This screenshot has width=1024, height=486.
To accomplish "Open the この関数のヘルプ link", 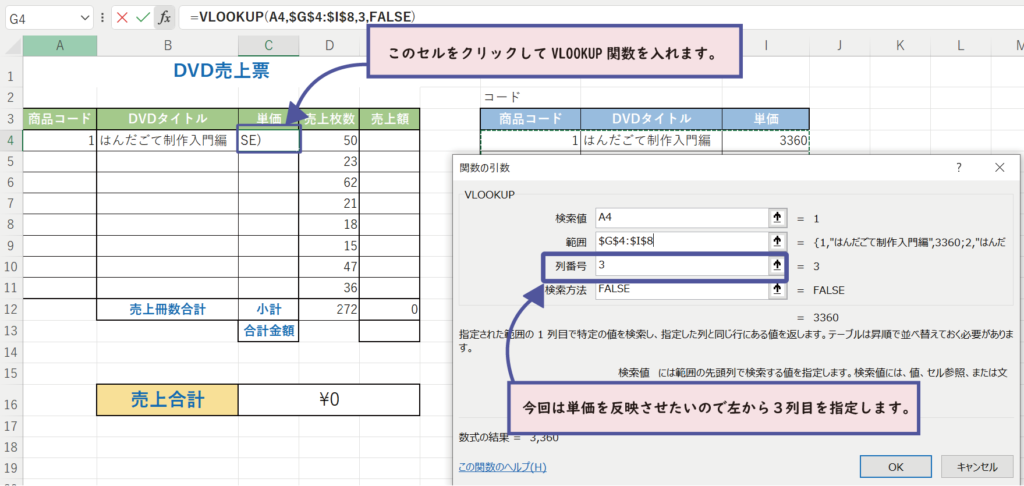I will 502,467.
